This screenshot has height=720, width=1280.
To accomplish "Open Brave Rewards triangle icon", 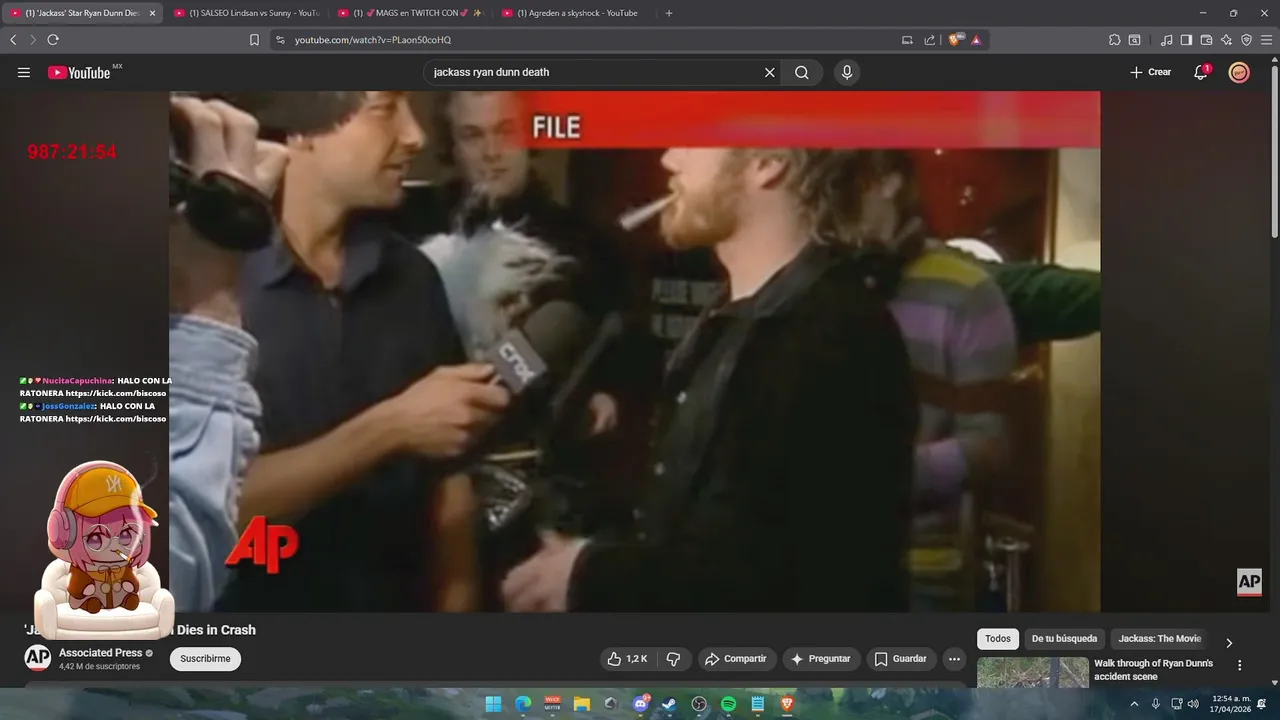I will pos(976,40).
